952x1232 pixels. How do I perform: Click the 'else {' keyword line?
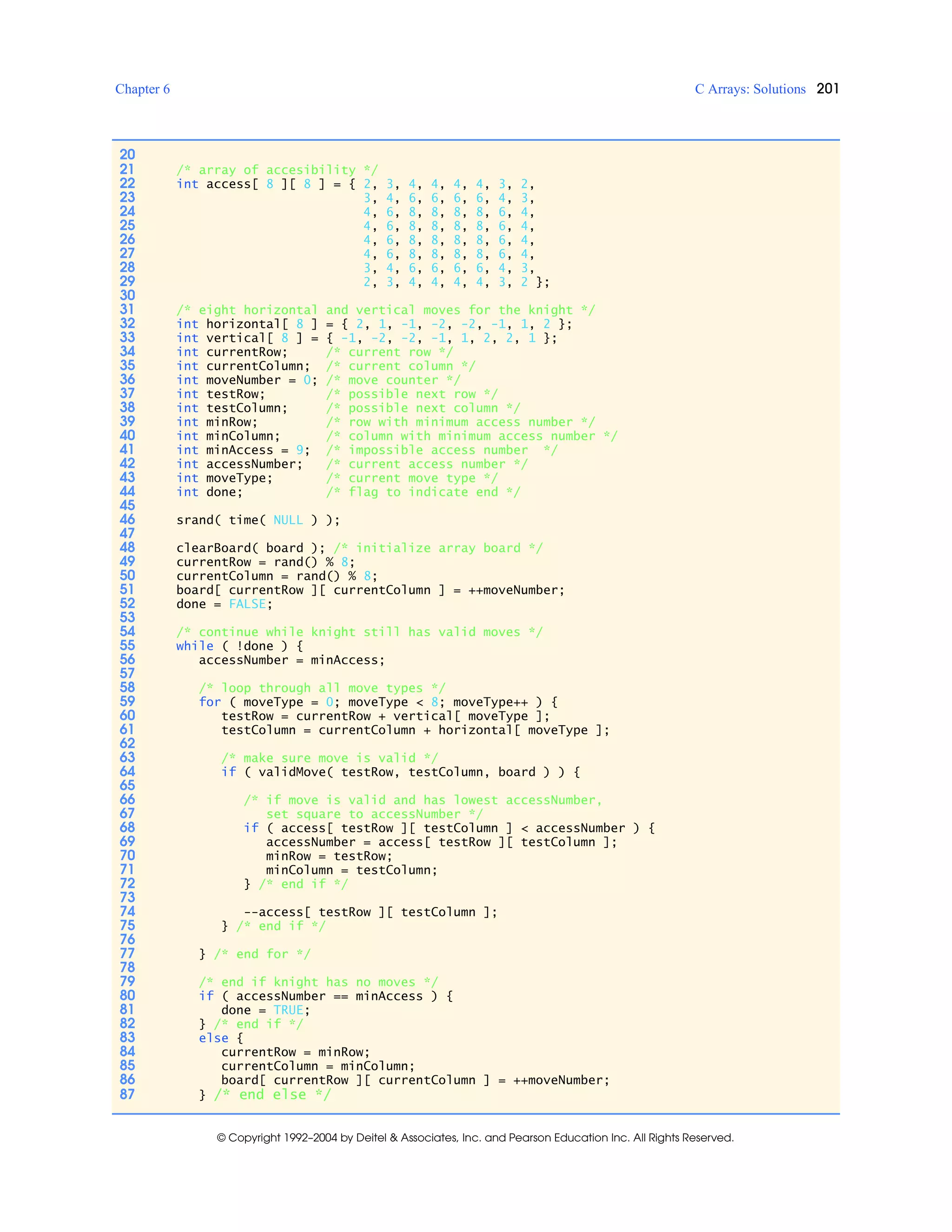(x=220, y=1038)
